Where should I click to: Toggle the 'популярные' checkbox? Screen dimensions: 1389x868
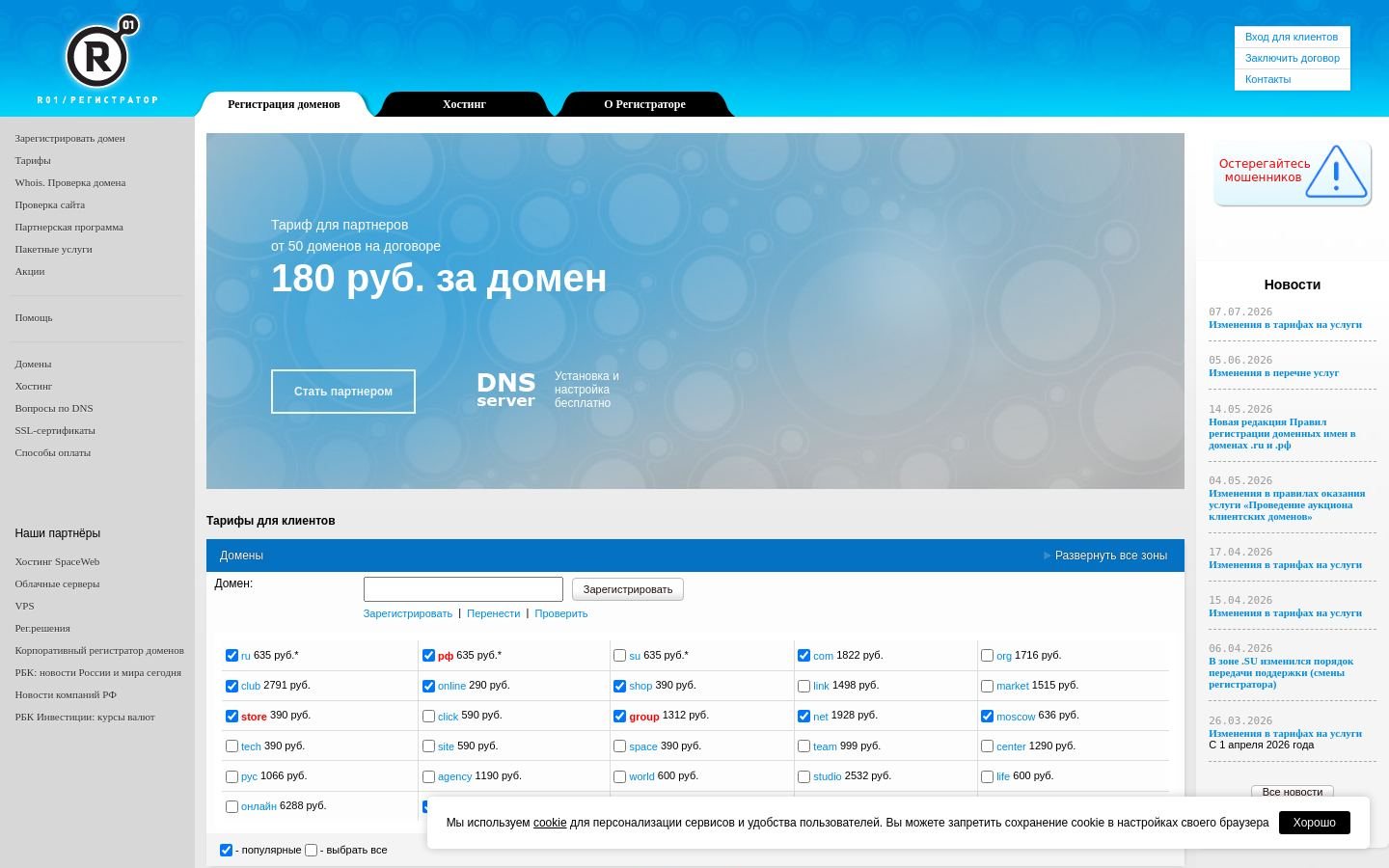click(226, 850)
